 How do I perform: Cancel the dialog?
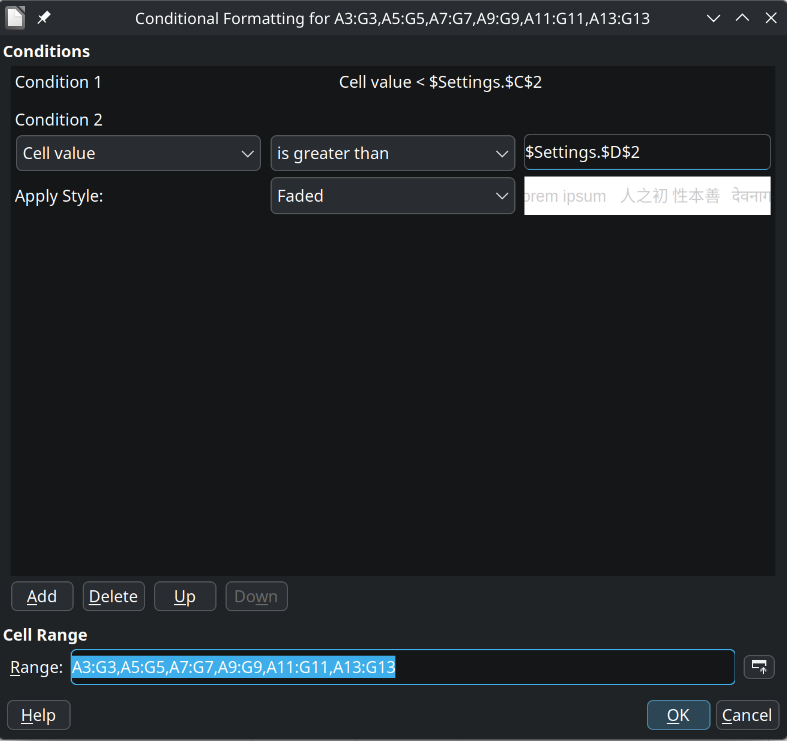point(747,715)
